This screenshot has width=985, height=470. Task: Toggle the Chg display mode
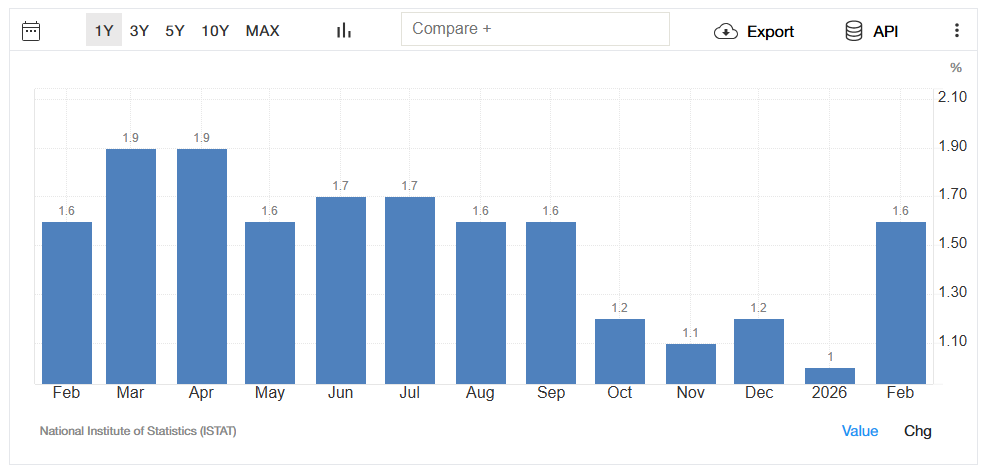[917, 431]
